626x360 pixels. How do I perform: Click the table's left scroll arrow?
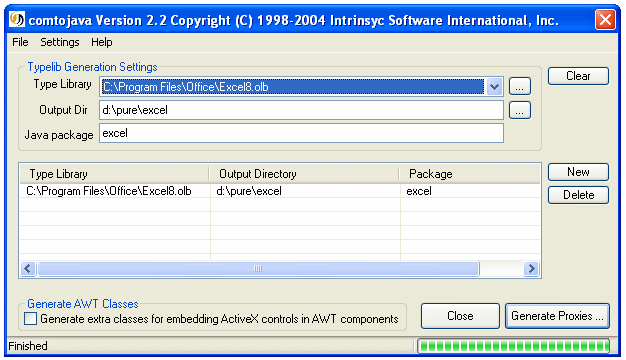pos(28,268)
